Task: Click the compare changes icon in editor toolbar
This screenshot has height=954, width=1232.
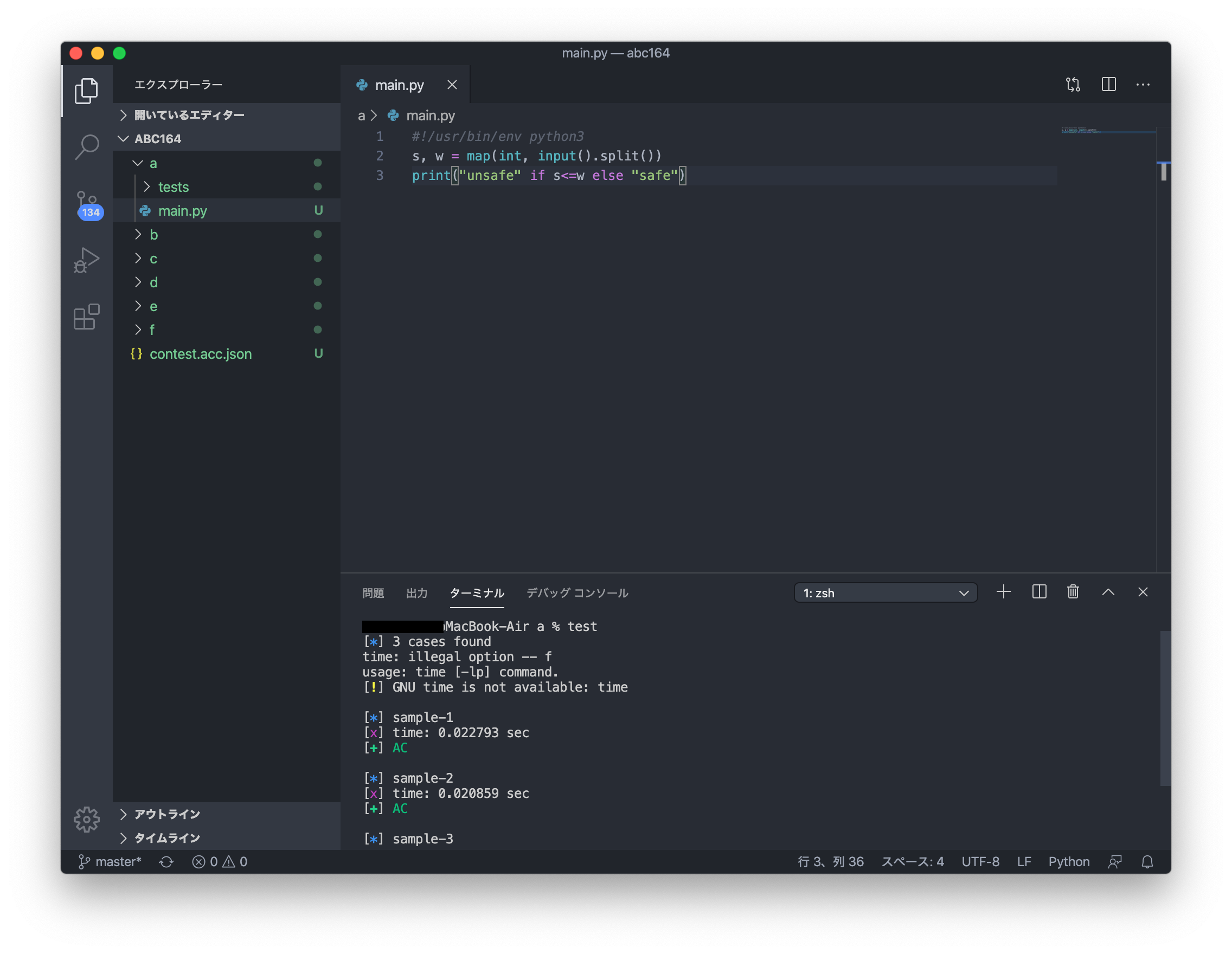Action: click(1073, 85)
